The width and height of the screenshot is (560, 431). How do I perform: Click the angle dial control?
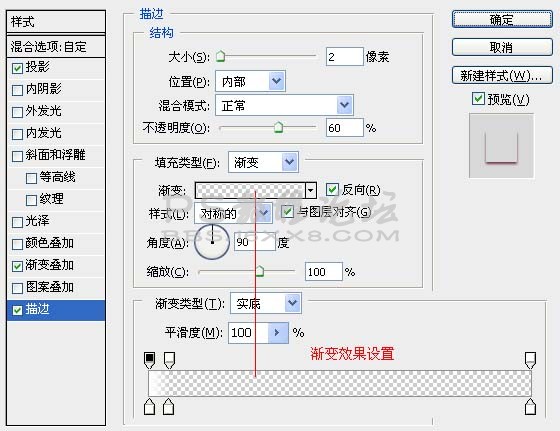[x=212, y=242]
